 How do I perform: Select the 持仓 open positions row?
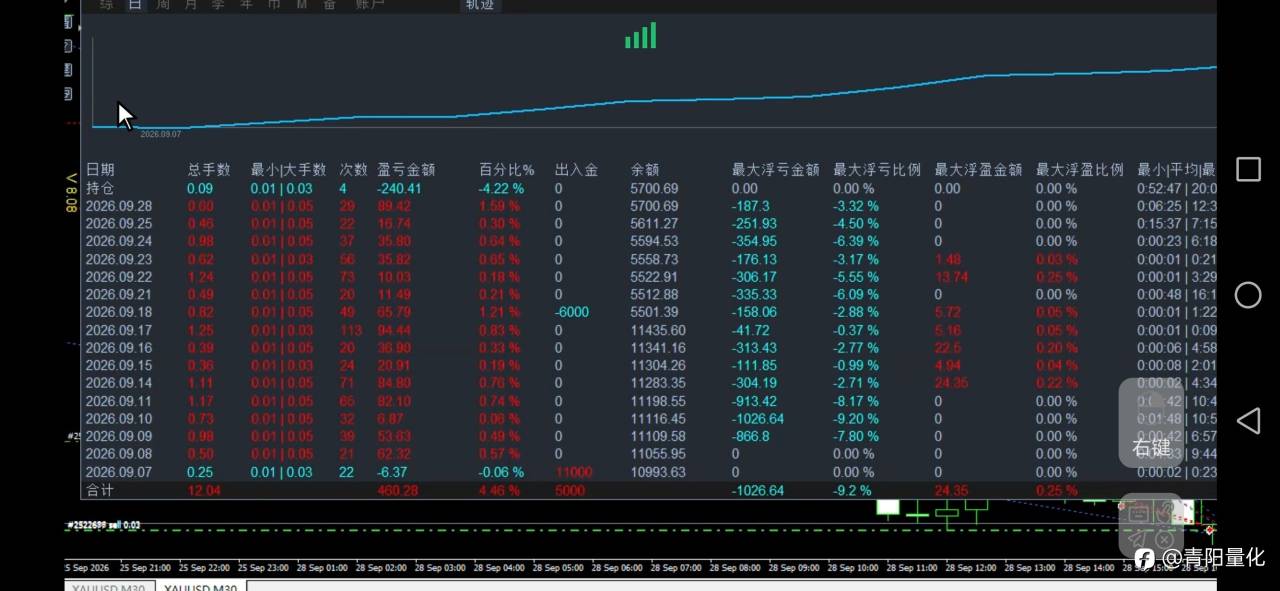(648, 188)
